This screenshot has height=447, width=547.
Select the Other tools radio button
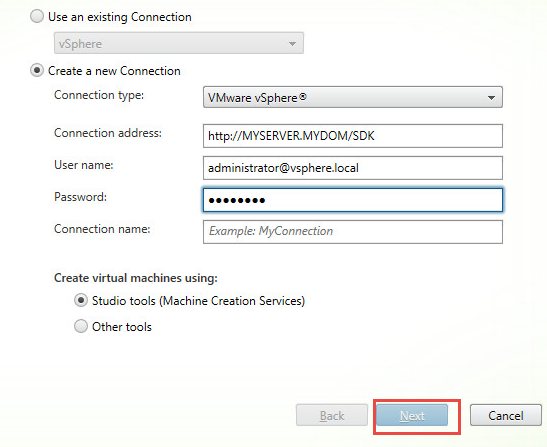(81, 327)
